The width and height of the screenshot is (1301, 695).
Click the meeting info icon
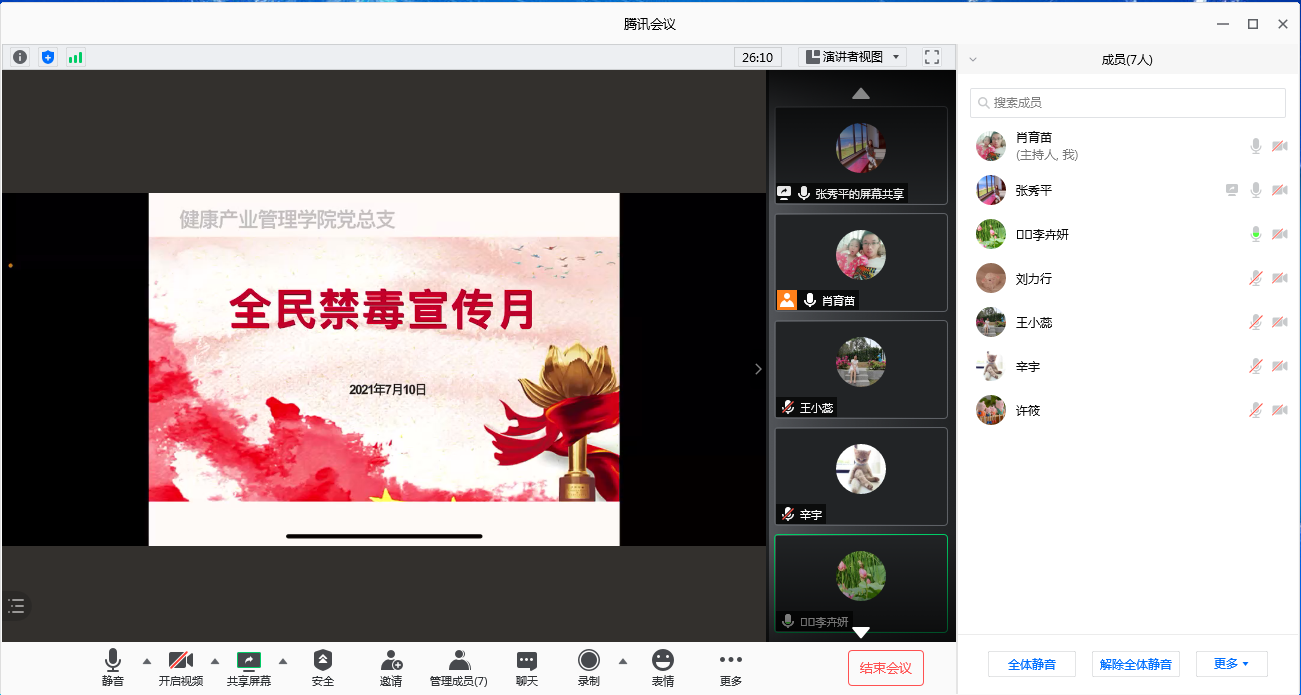(x=20, y=57)
